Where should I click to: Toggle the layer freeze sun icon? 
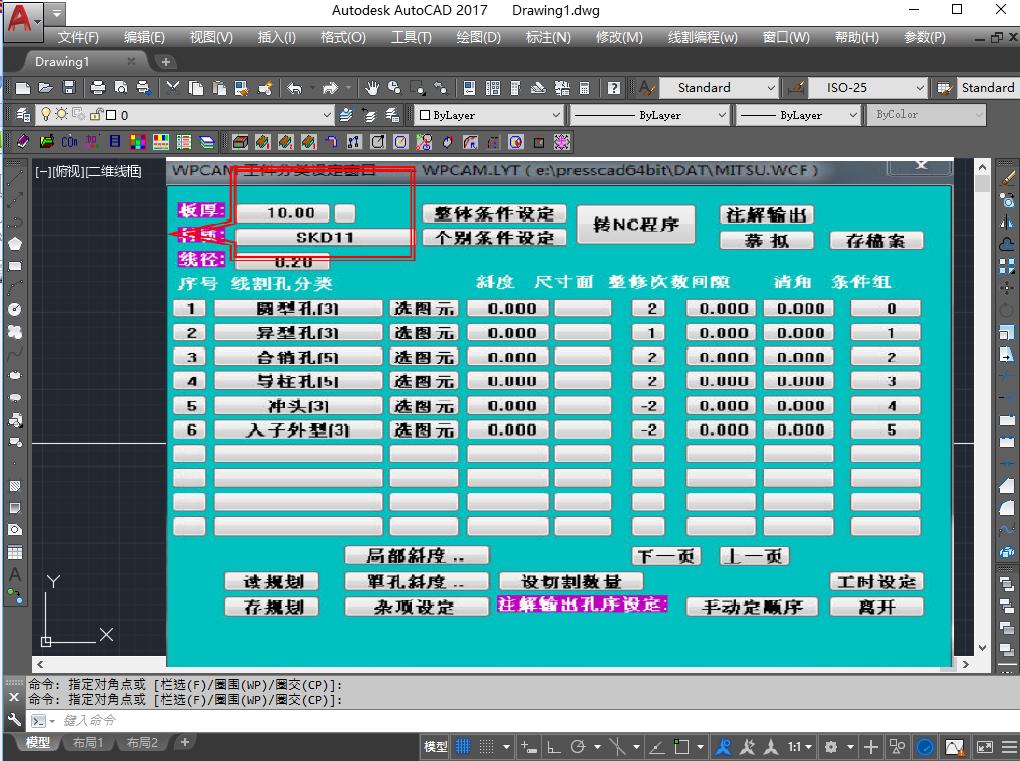click(x=61, y=114)
